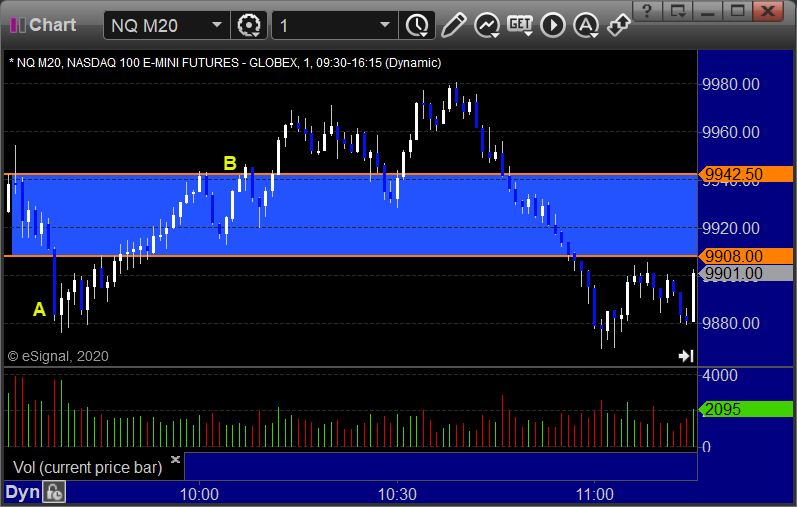Viewport: 797px width, 507px height.
Task: Click the yellow B annotation on chart
Action: 230,163
